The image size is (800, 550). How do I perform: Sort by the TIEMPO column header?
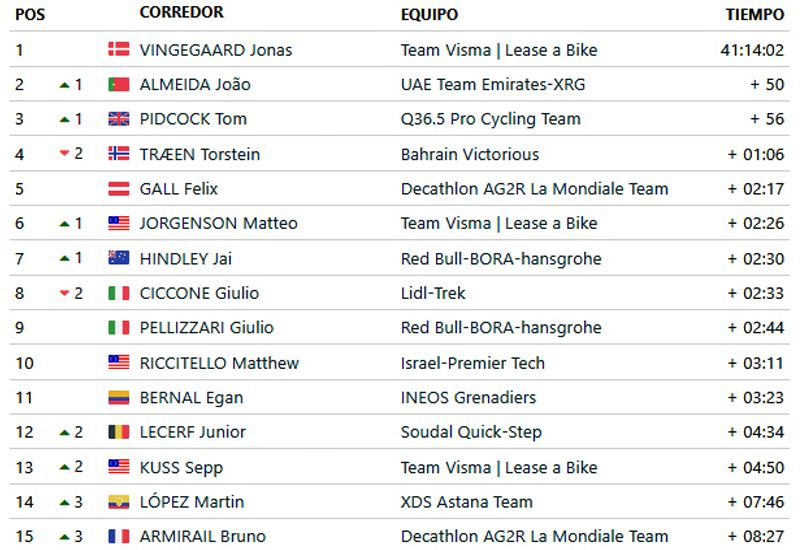click(755, 14)
